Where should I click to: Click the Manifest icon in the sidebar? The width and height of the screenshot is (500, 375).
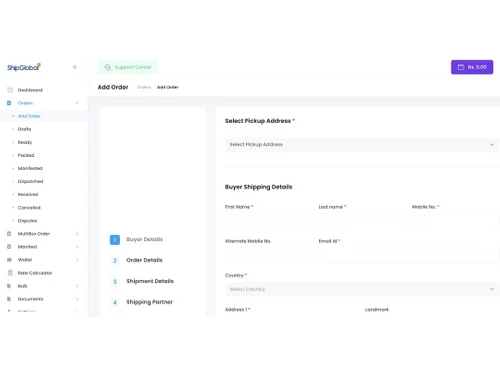pos(9,247)
